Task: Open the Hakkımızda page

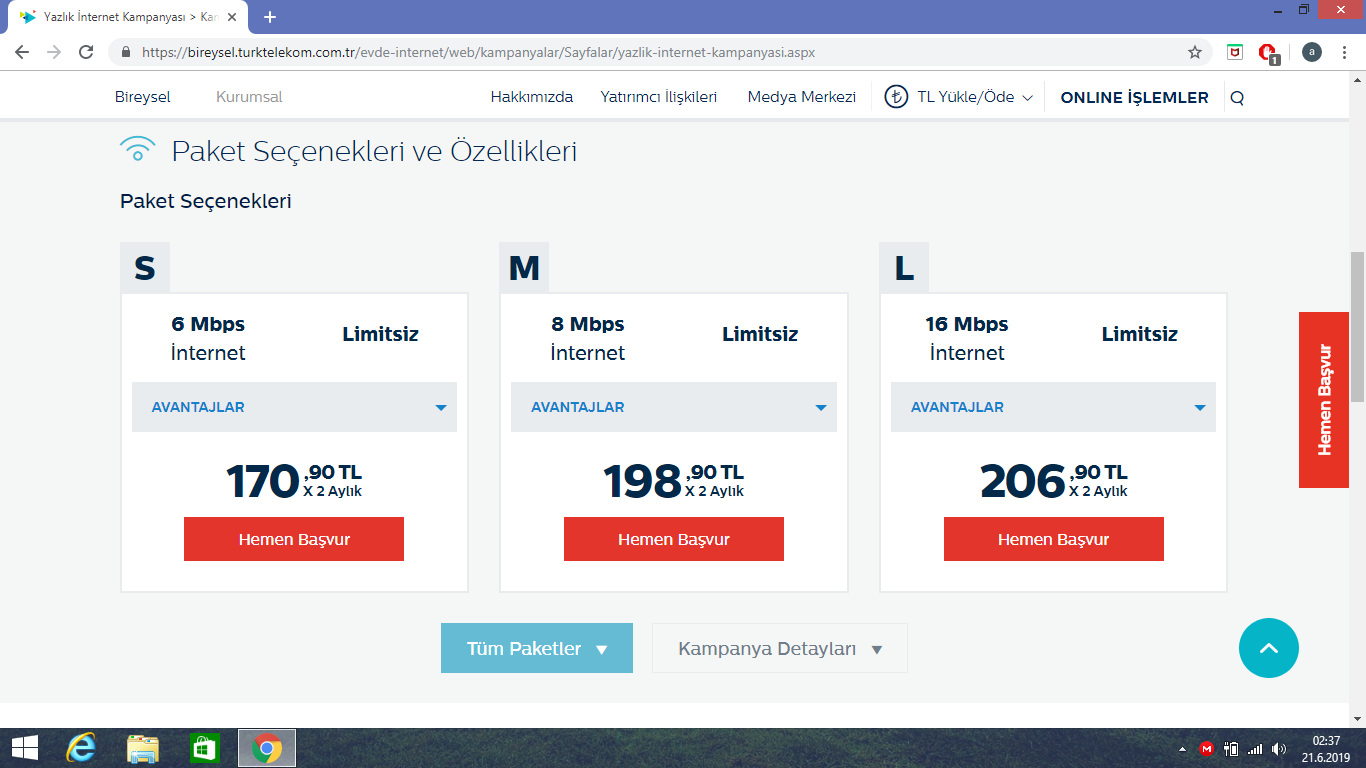Action: [x=532, y=97]
